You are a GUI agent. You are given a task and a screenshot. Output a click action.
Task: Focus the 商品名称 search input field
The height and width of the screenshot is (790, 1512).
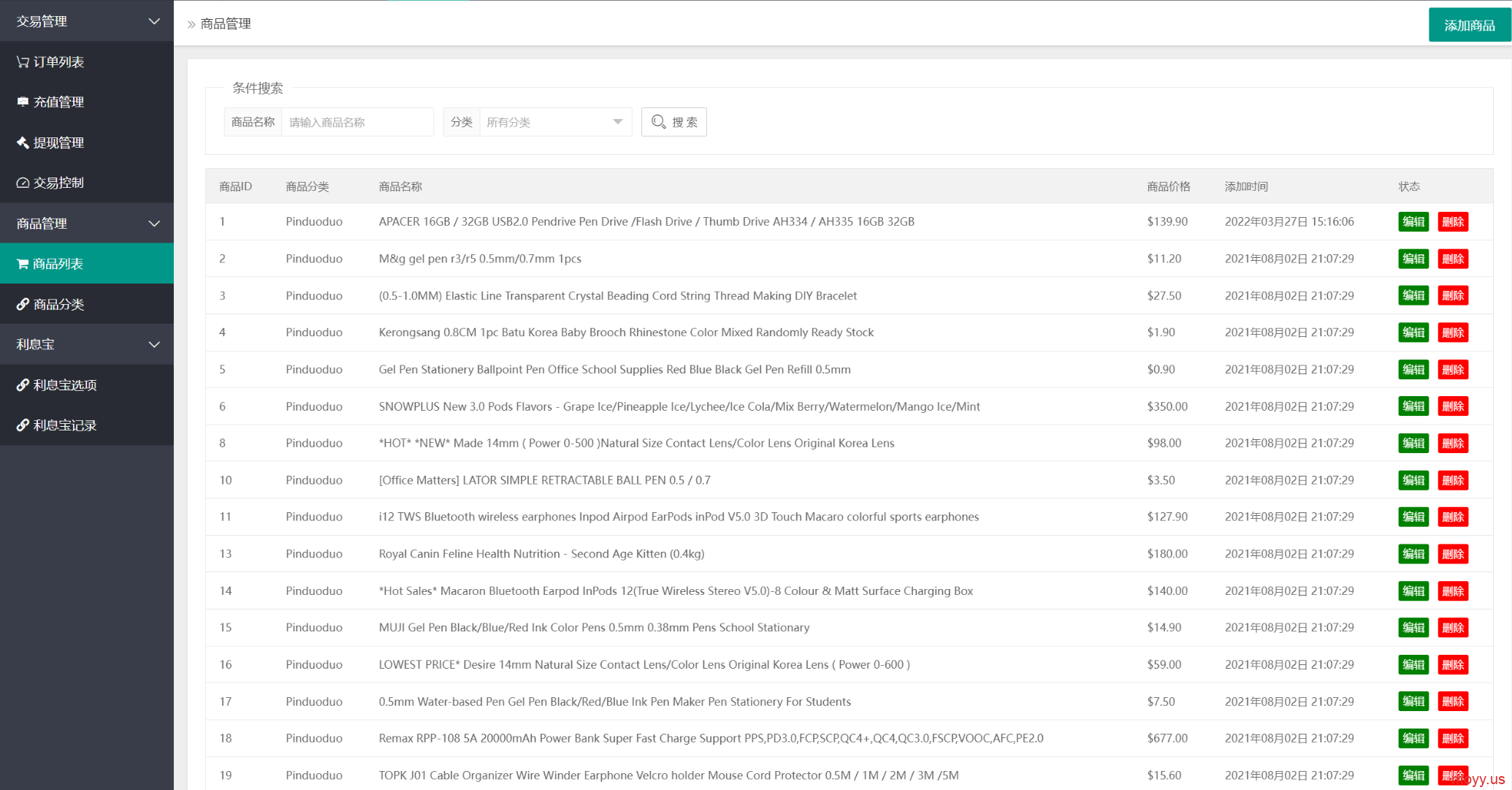357,122
